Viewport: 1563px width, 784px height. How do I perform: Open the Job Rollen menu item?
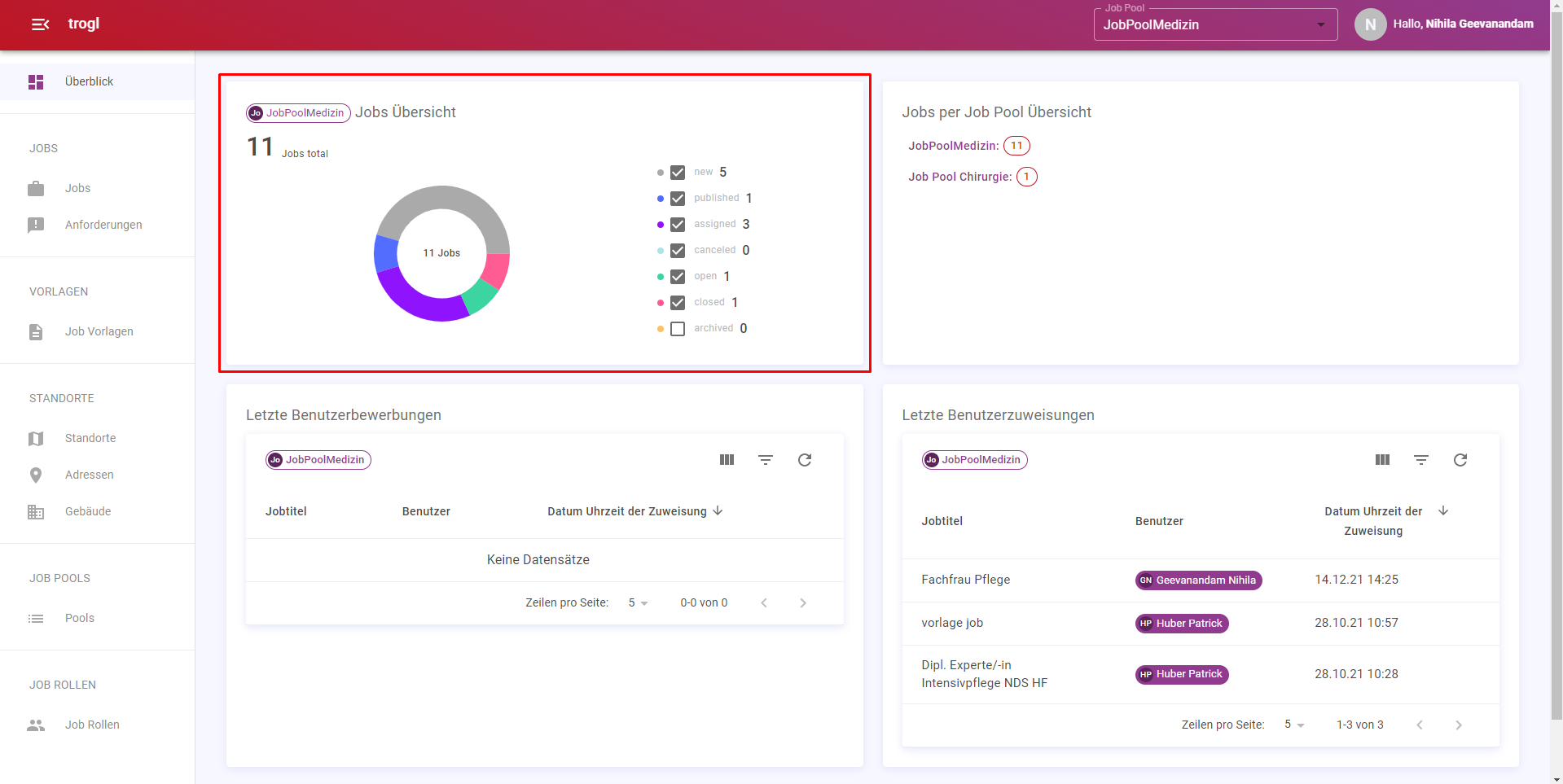(x=97, y=725)
